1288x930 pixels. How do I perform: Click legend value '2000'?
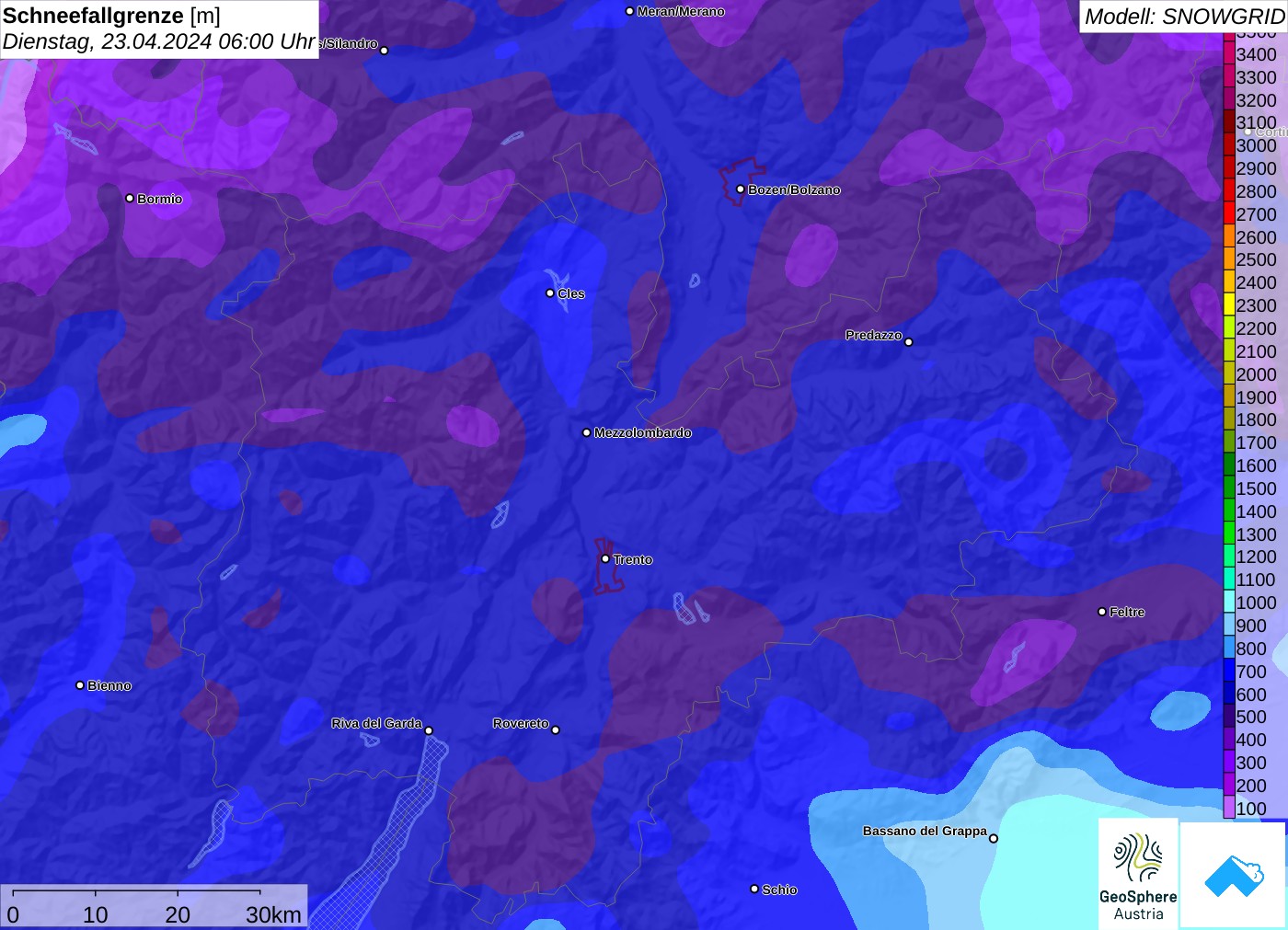point(1256,374)
